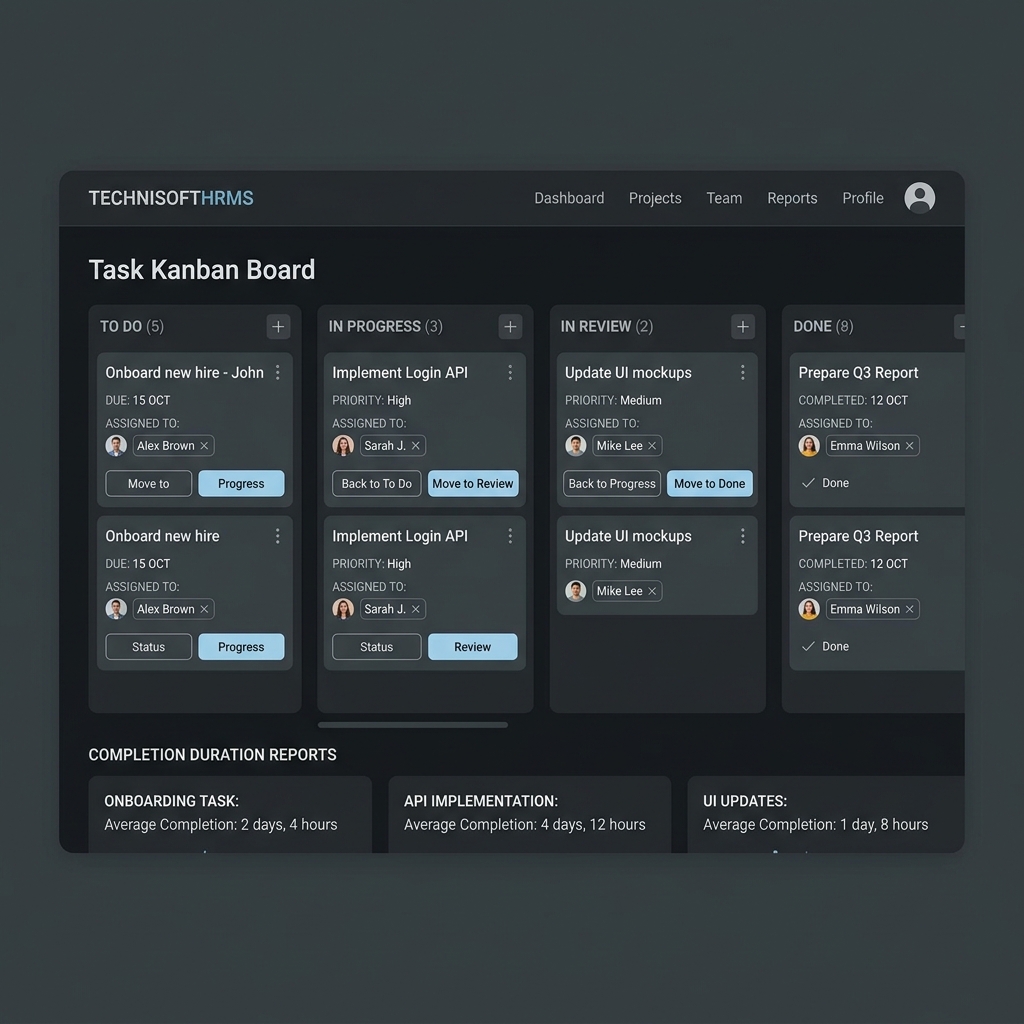Open options on Update UI mockups card without buttons

tap(743, 536)
